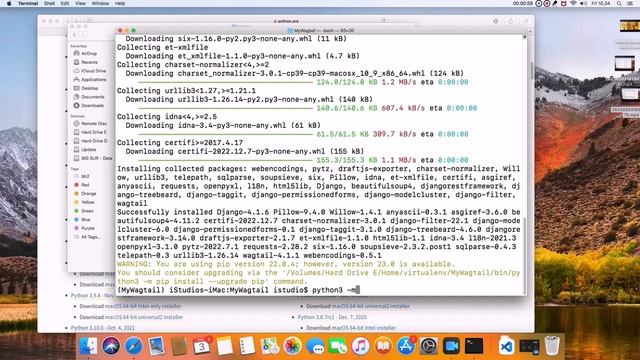
Task: Open FaceTime in the Dock
Action: 338,346
